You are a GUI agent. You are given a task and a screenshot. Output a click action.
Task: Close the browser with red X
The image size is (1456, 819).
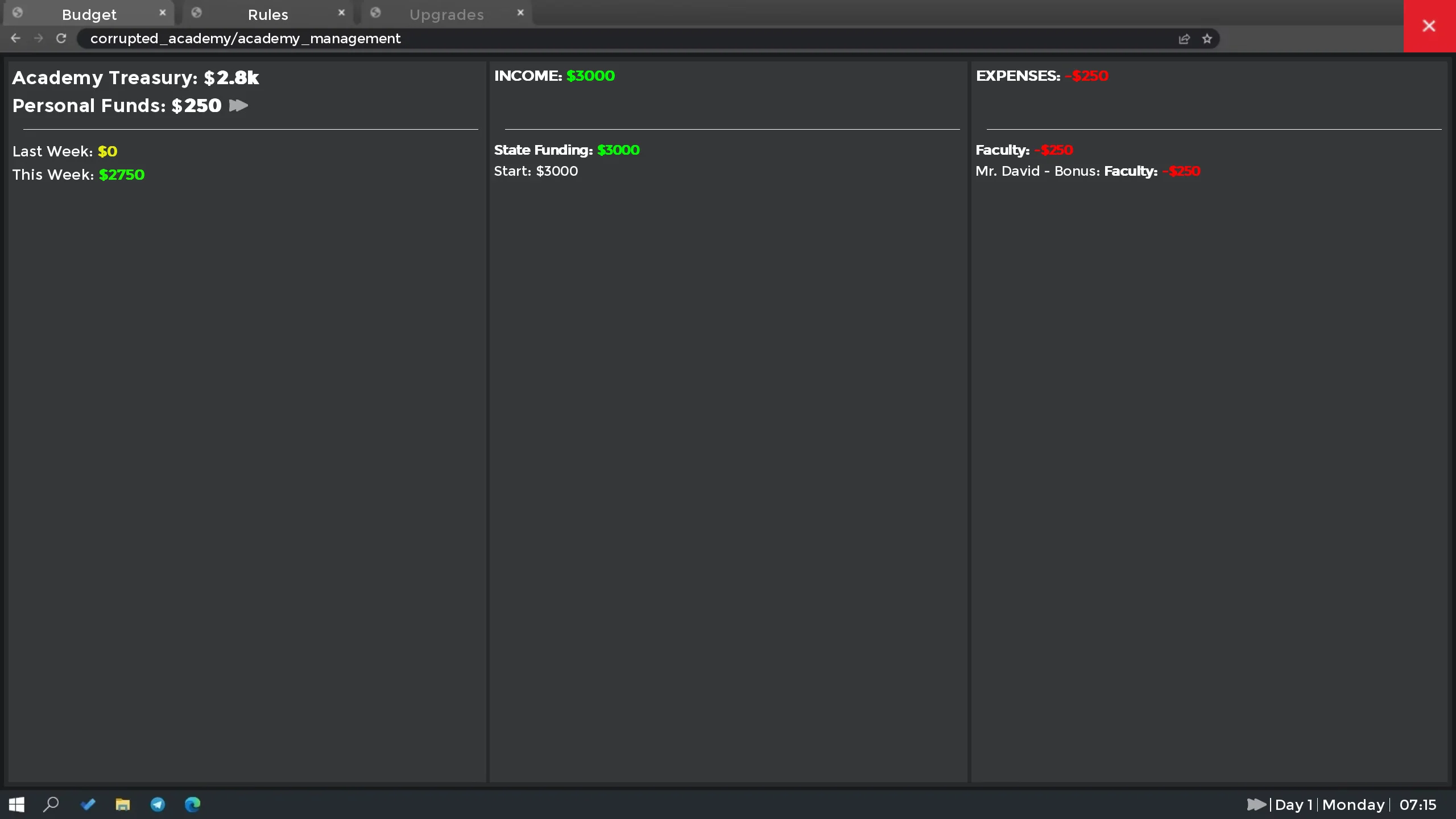click(1429, 26)
